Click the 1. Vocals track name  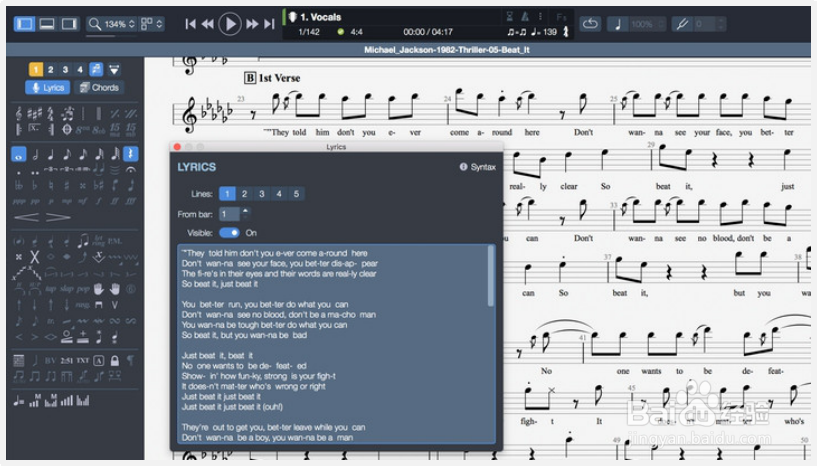(320, 17)
